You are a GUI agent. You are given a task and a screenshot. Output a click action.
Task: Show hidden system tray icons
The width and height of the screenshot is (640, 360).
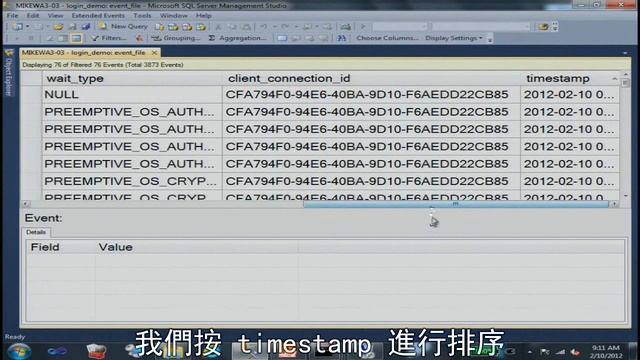530,352
